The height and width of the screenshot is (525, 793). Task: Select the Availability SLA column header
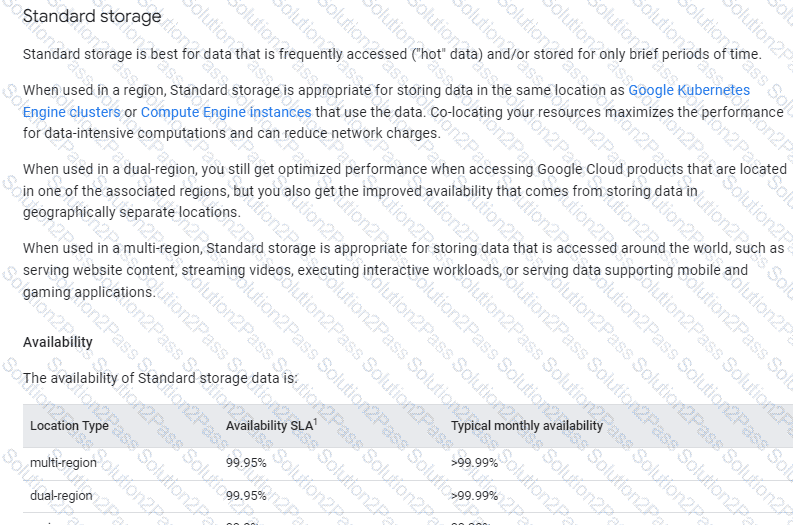[270, 426]
